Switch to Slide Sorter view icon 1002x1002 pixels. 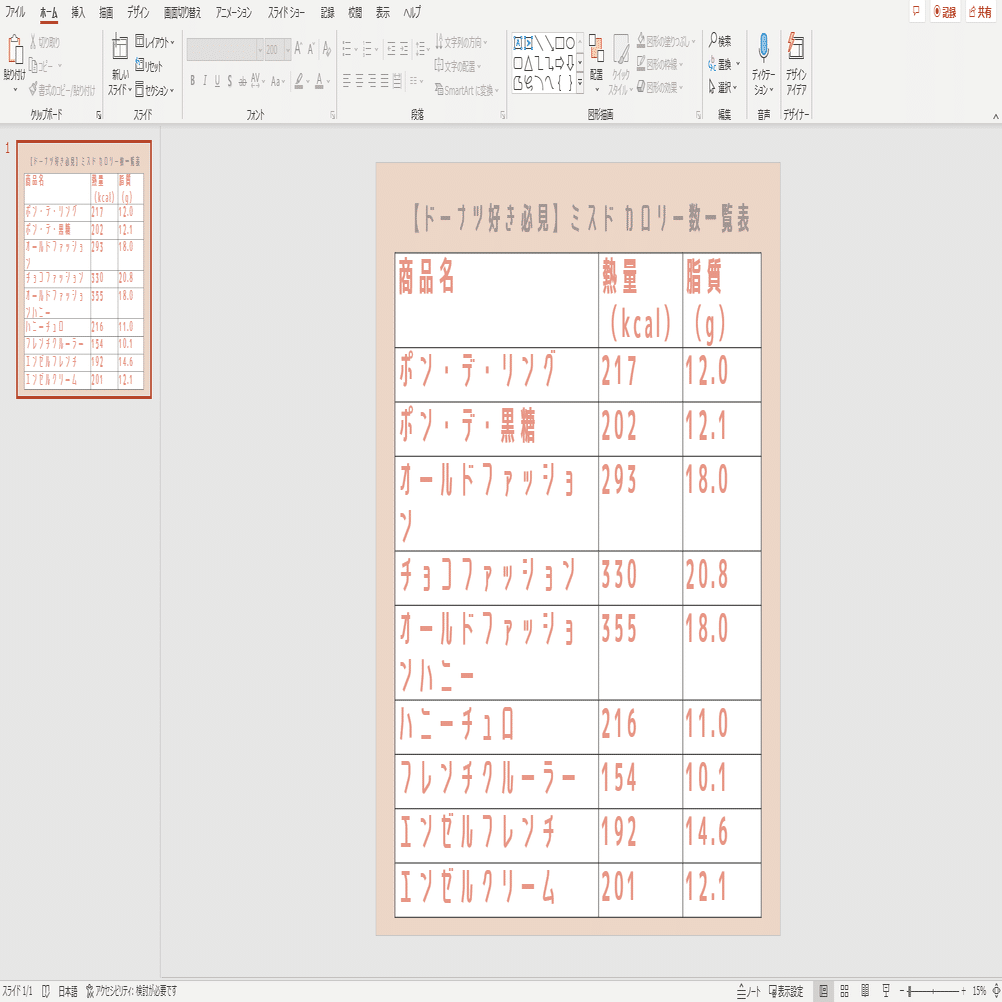(x=844, y=991)
